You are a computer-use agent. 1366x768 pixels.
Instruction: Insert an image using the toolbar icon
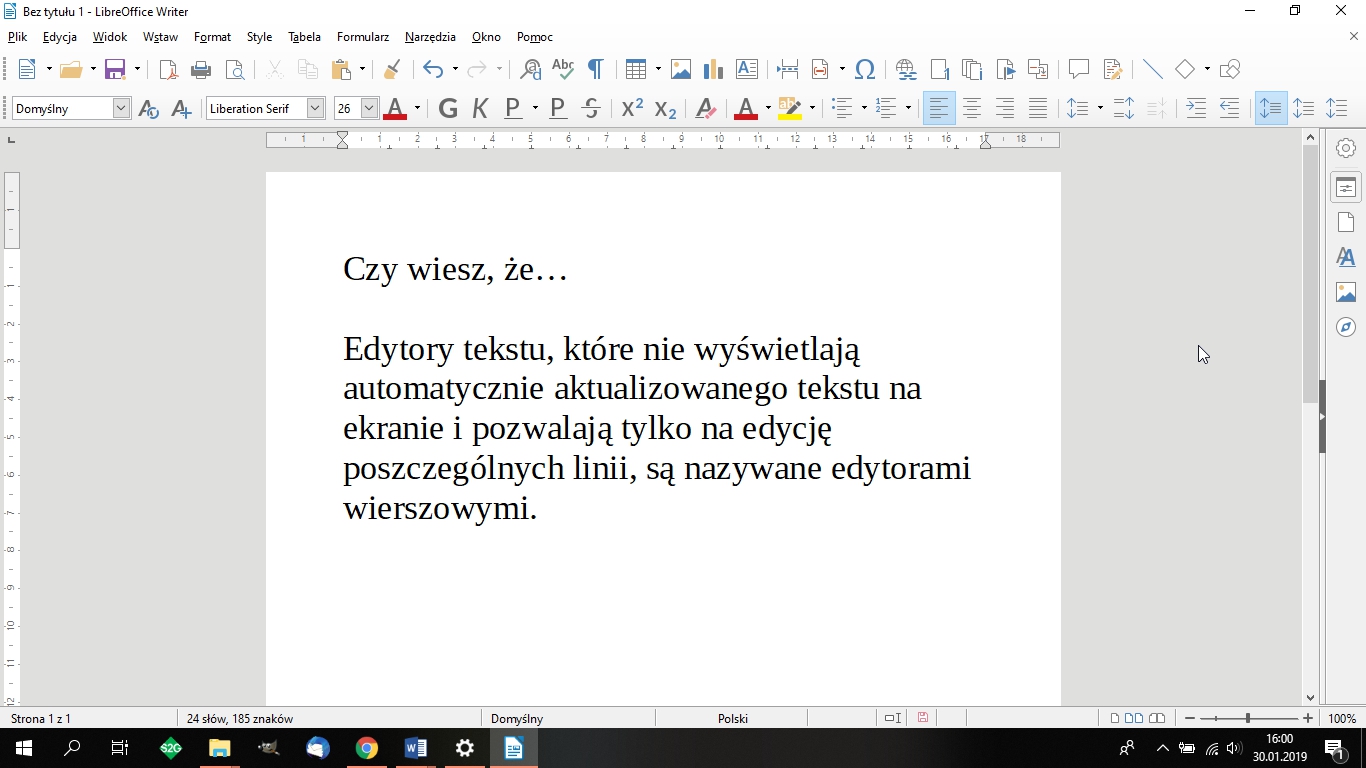click(681, 69)
